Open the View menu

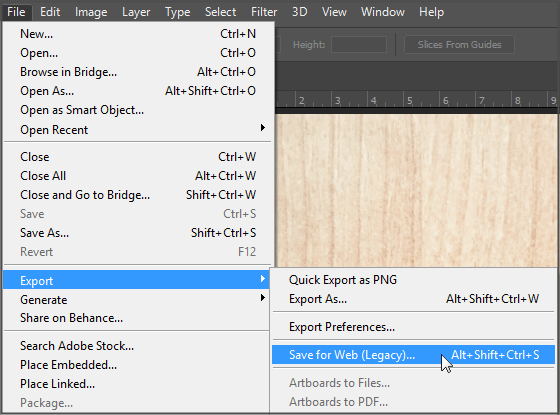(334, 12)
